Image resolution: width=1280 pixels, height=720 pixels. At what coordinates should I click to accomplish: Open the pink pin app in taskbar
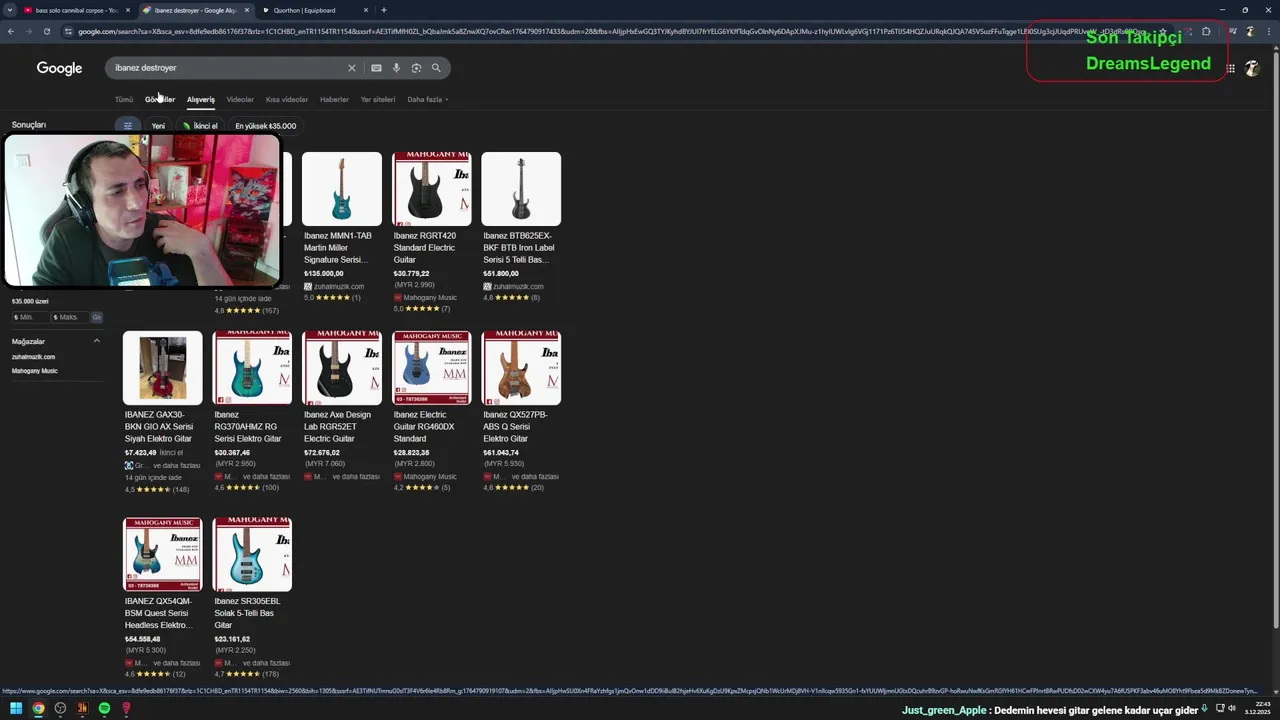tap(126, 708)
